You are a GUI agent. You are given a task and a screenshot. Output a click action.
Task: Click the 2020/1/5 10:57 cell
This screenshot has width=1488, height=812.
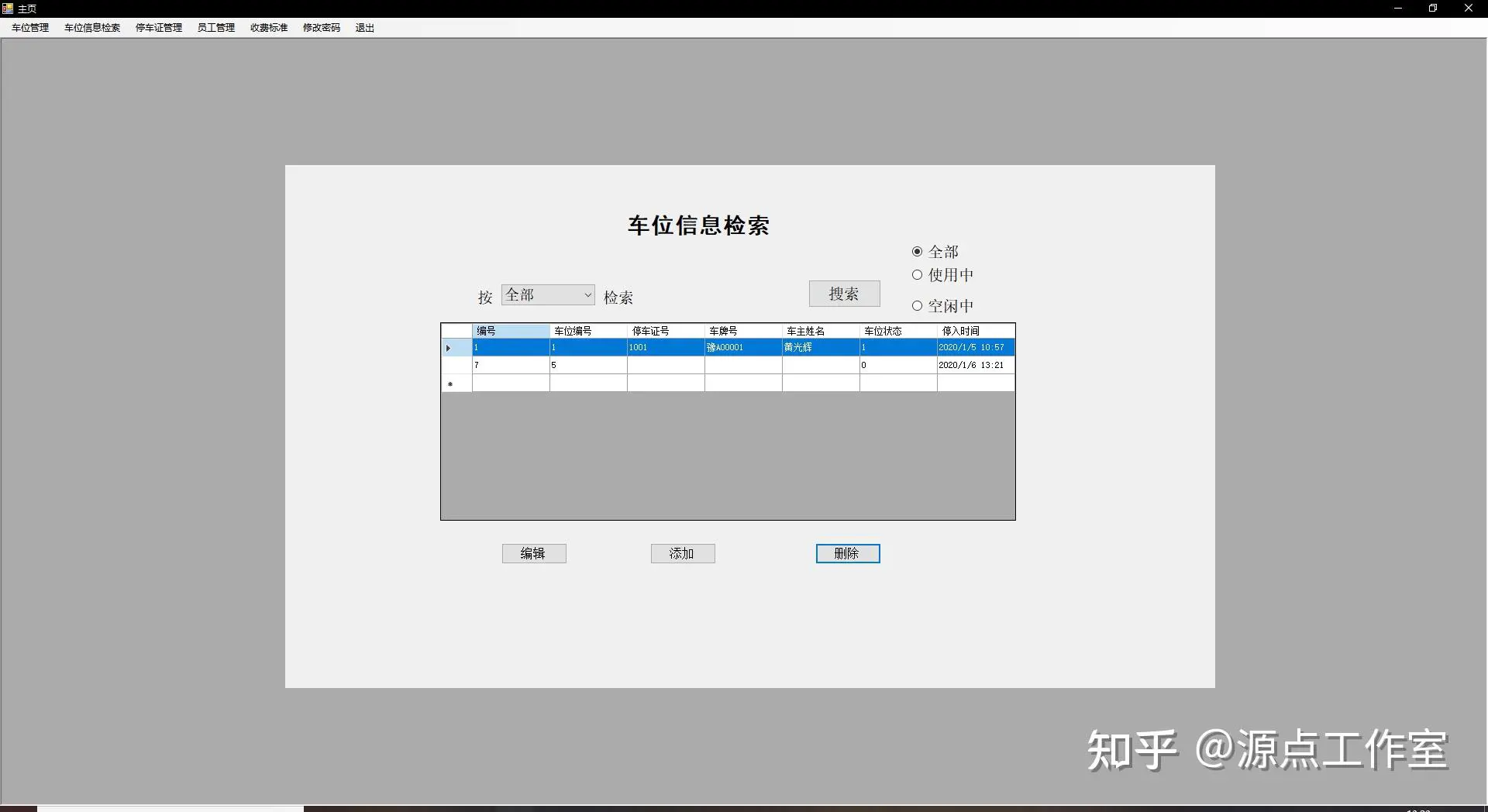[976, 348]
